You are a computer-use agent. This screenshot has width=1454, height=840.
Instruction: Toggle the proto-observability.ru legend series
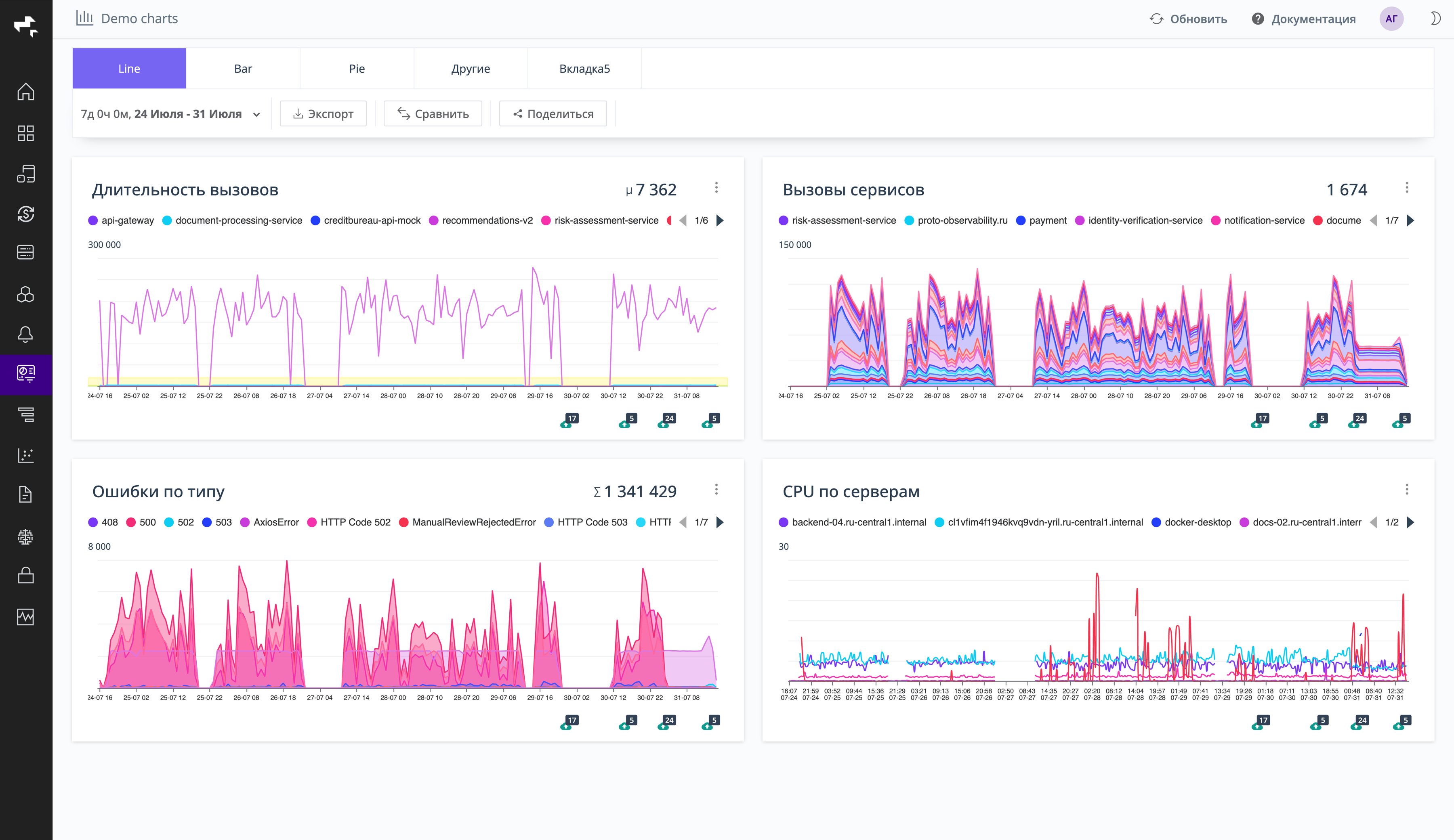pyautogui.click(x=957, y=220)
